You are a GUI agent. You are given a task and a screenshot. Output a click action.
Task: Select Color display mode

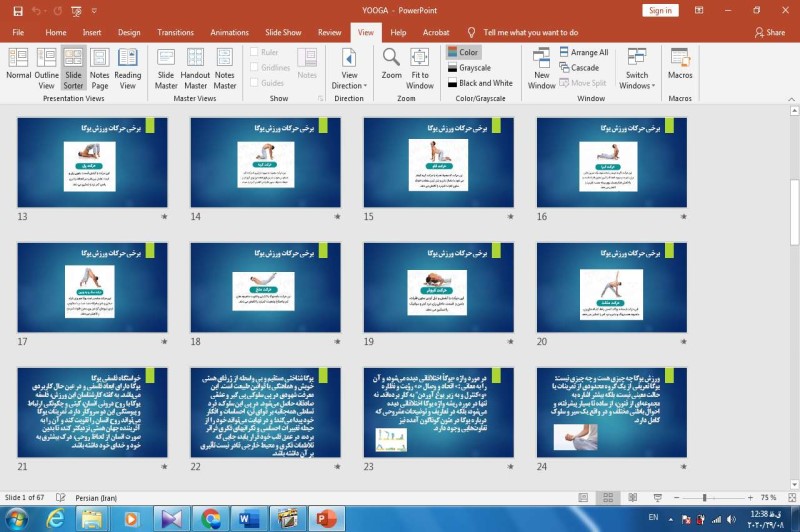462,52
